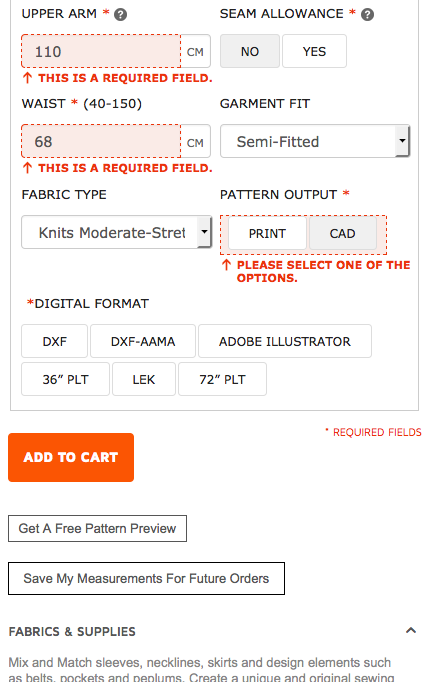The width and height of the screenshot is (431, 682).
Task: Select DXF digital format
Action: click(x=55, y=341)
